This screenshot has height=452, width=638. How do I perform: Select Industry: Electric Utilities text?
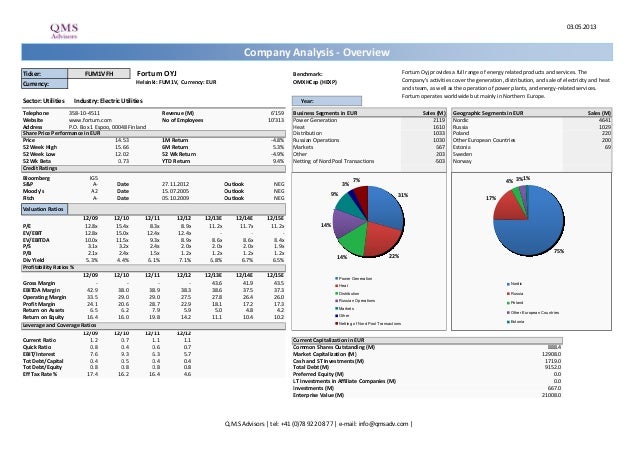pyautogui.click(x=108, y=101)
